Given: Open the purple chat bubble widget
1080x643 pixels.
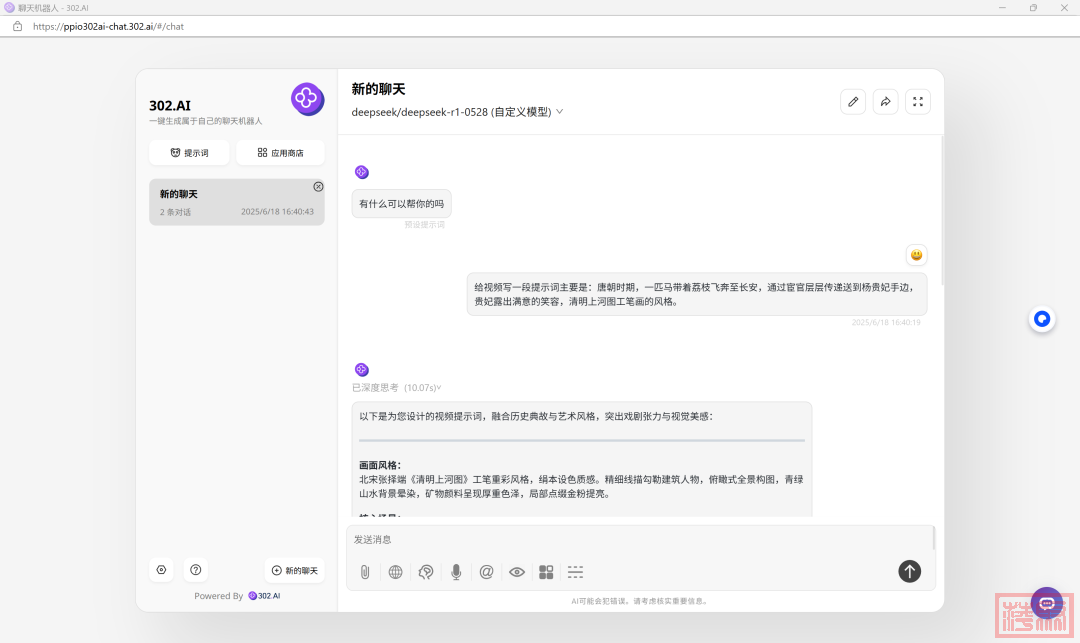Looking at the screenshot, I should pyautogui.click(x=1047, y=604).
